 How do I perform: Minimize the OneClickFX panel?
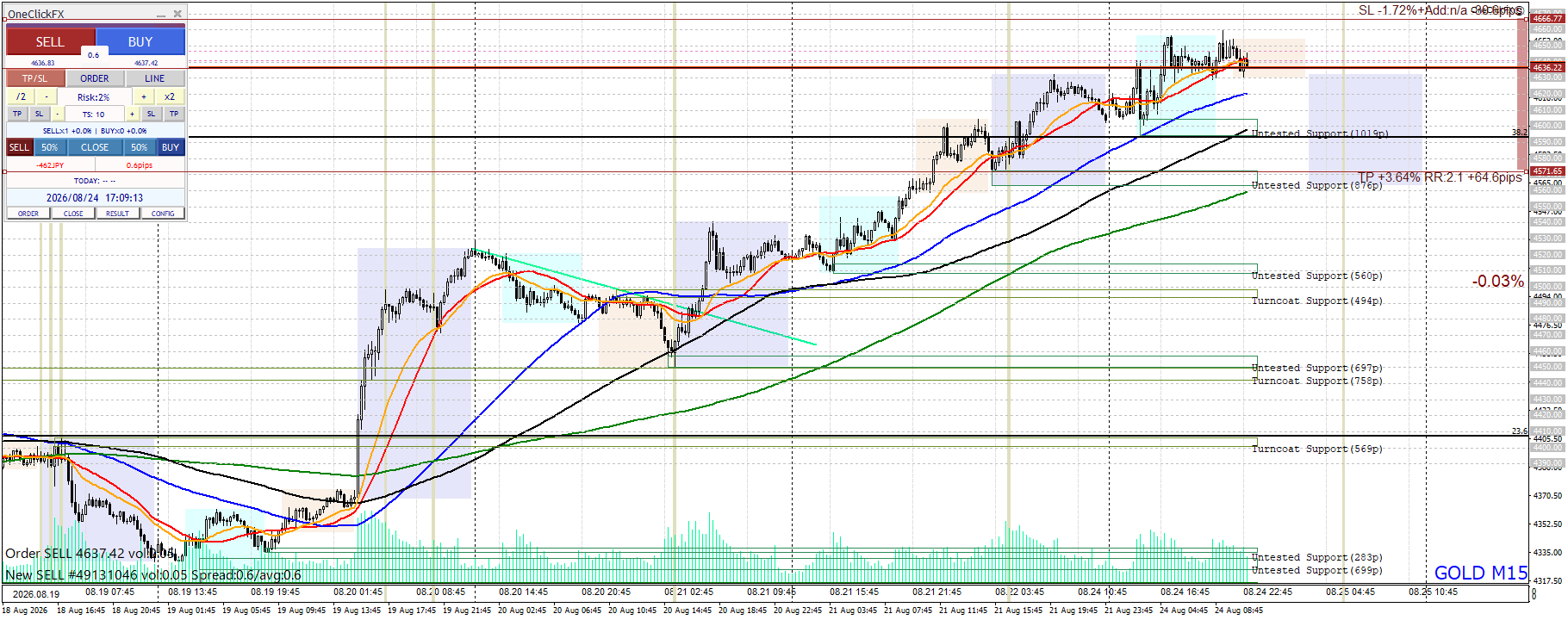coord(161,14)
